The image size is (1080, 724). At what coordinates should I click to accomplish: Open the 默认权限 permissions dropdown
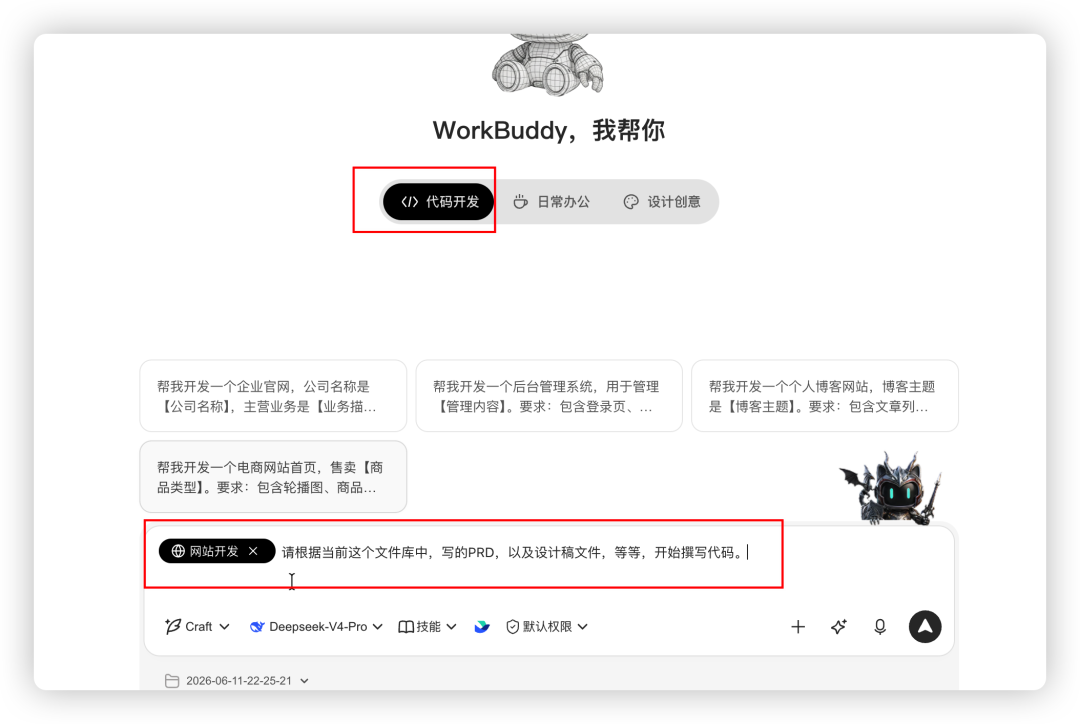[547, 627]
